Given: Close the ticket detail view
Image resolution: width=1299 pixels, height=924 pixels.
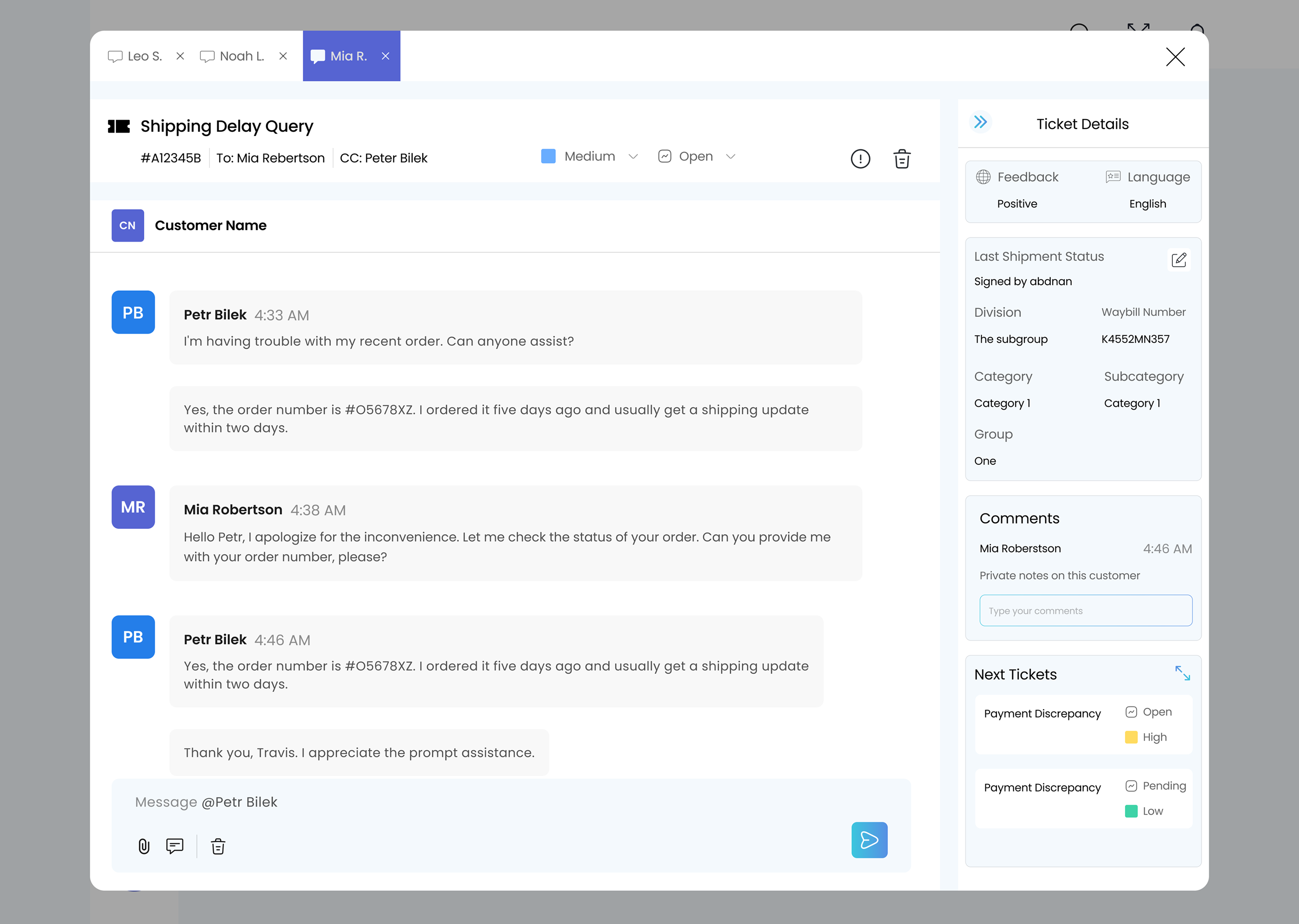Looking at the screenshot, I should 1175,57.
